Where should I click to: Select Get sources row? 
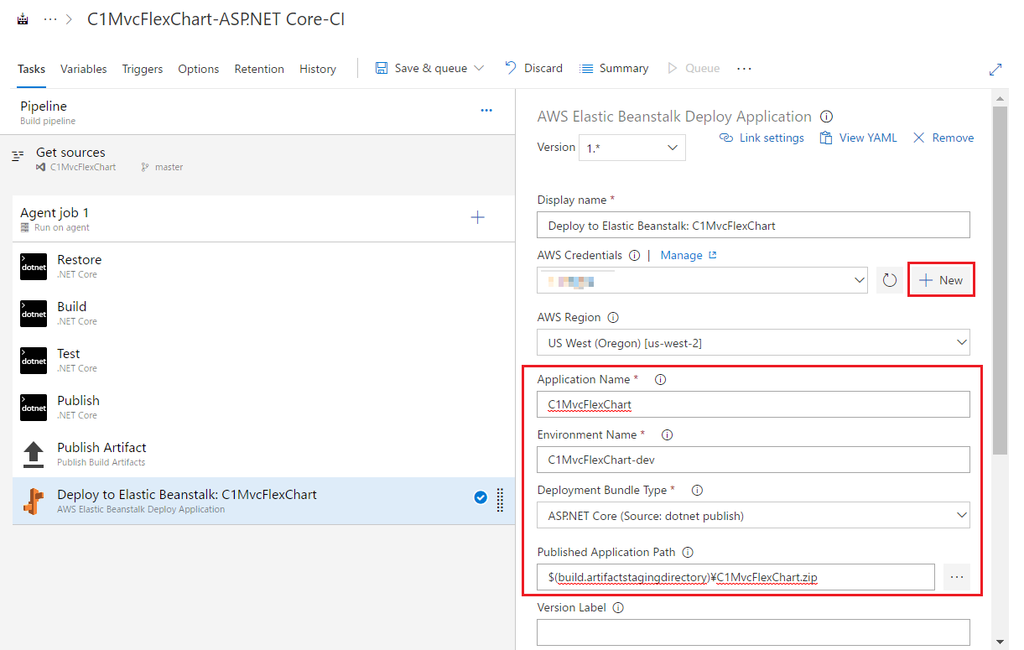(x=258, y=160)
